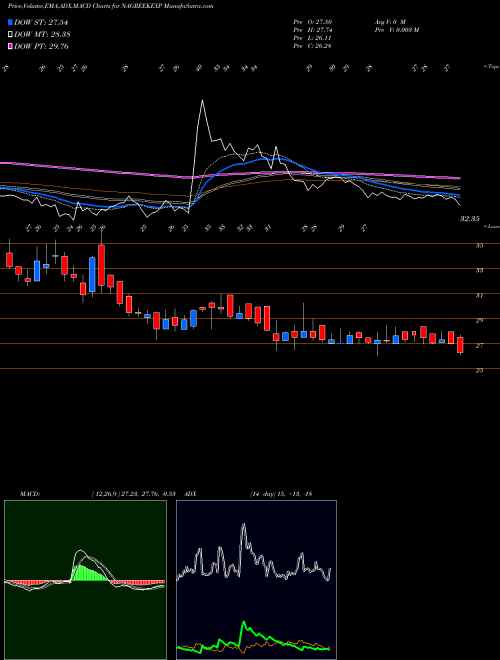Click the blue DOW ST legend swatch
The height and width of the screenshot is (660, 500).
10,22
